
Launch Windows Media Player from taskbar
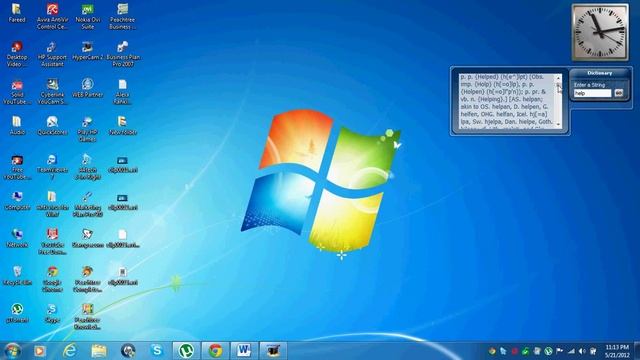pos(40,351)
